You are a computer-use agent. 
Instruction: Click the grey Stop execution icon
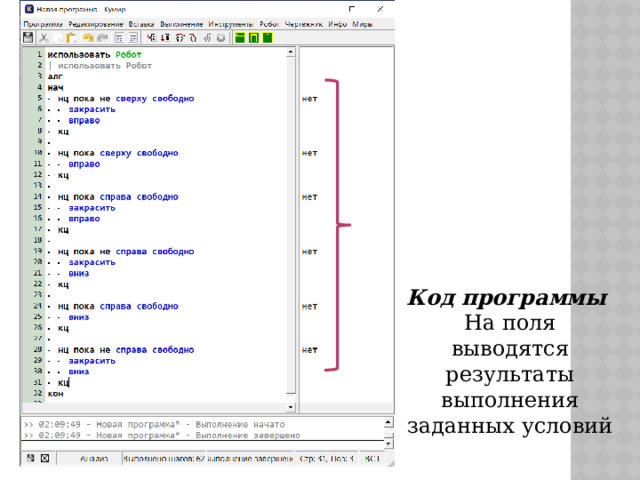[221, 38]
